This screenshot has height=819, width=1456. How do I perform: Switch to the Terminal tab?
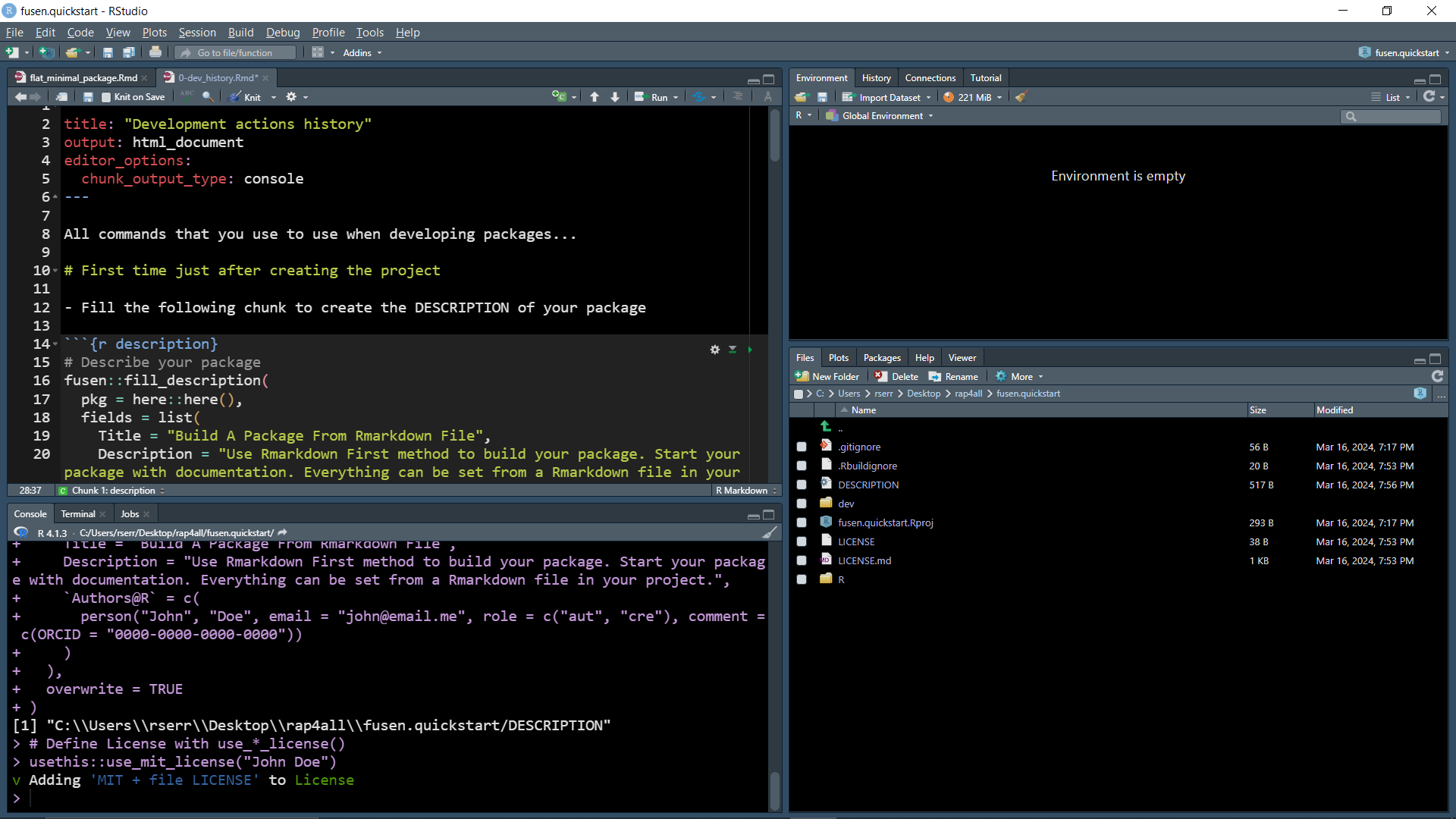coord(78,514)
